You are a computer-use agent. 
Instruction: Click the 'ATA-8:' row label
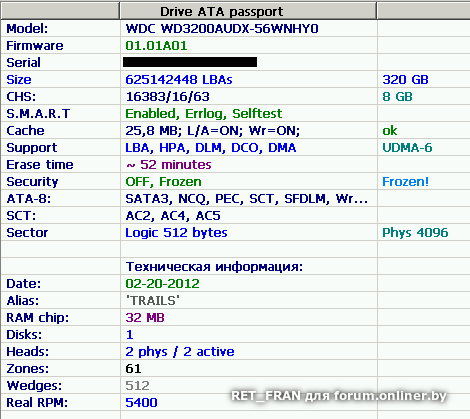(x=29, y=199)
